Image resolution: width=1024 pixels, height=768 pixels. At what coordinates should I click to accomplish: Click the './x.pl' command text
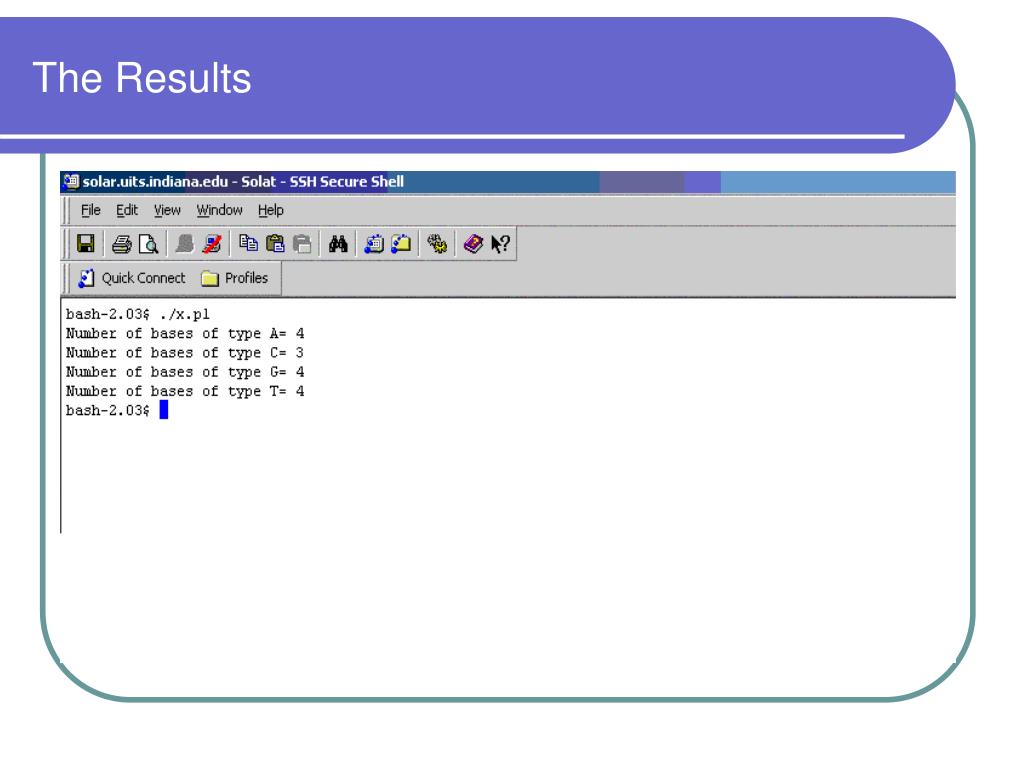point(184,315)
